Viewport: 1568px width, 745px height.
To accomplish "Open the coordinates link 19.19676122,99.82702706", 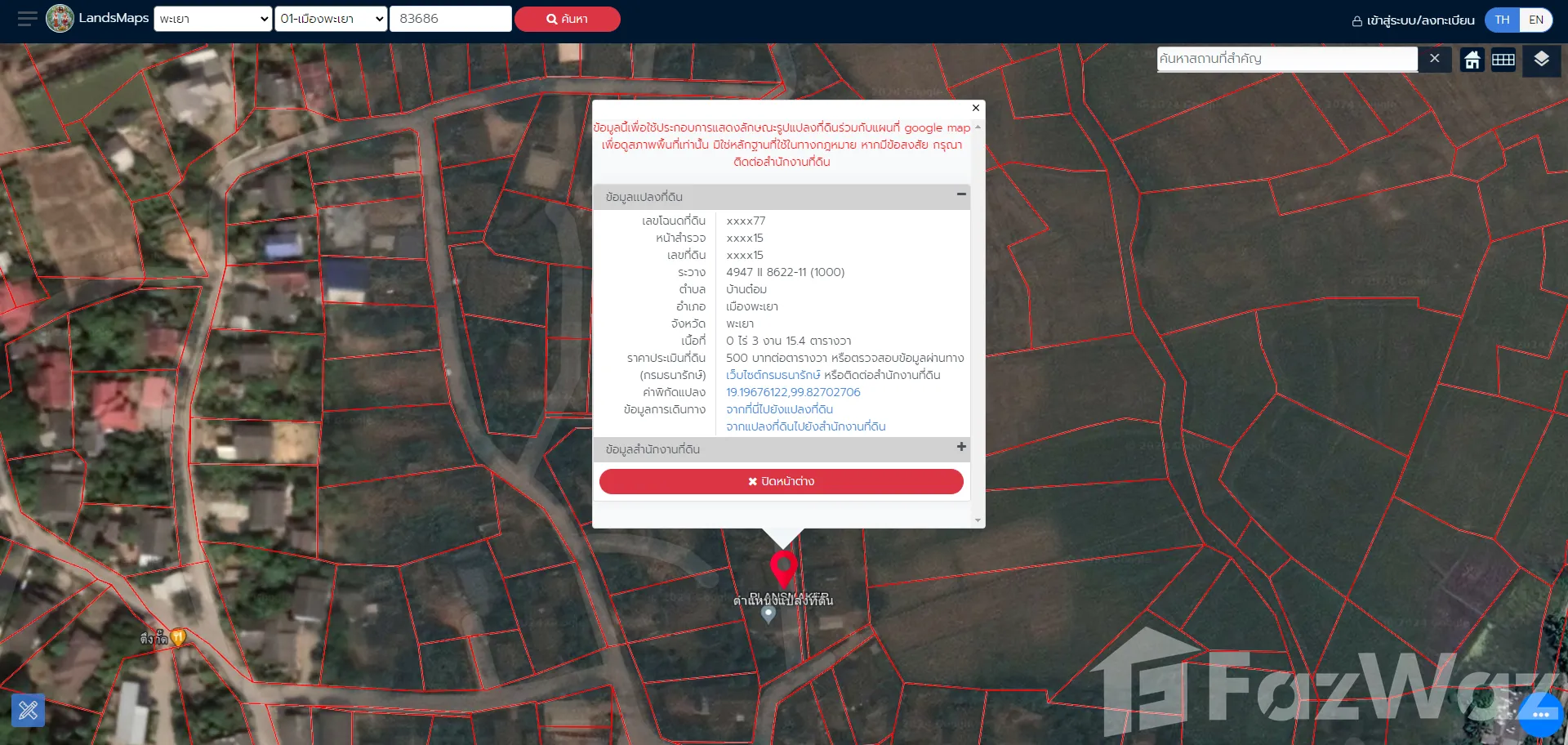I will (793, 392).
